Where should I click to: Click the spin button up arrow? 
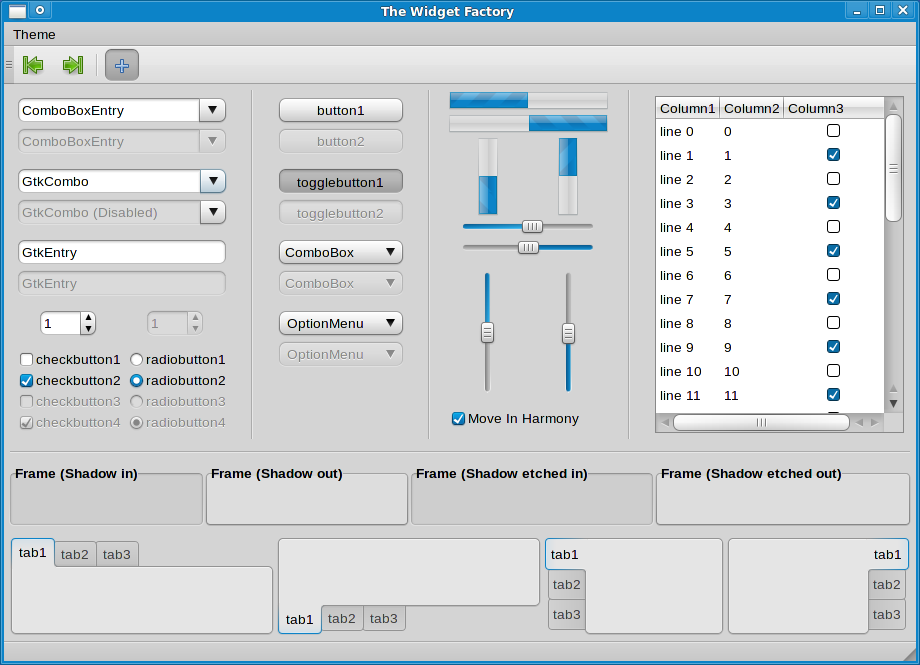click(x=88, y=318)
